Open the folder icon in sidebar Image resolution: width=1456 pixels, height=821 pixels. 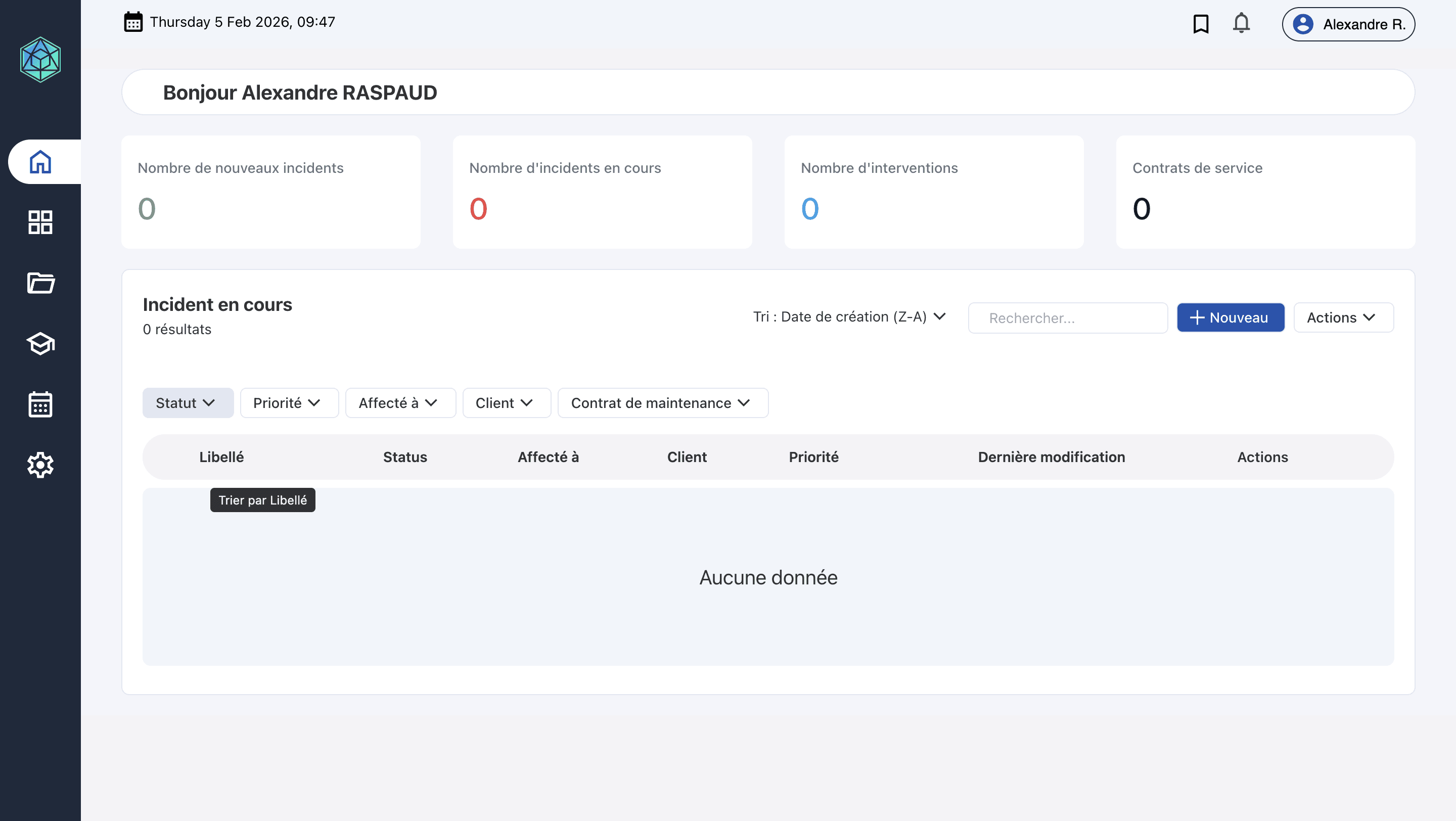(40, 283)
